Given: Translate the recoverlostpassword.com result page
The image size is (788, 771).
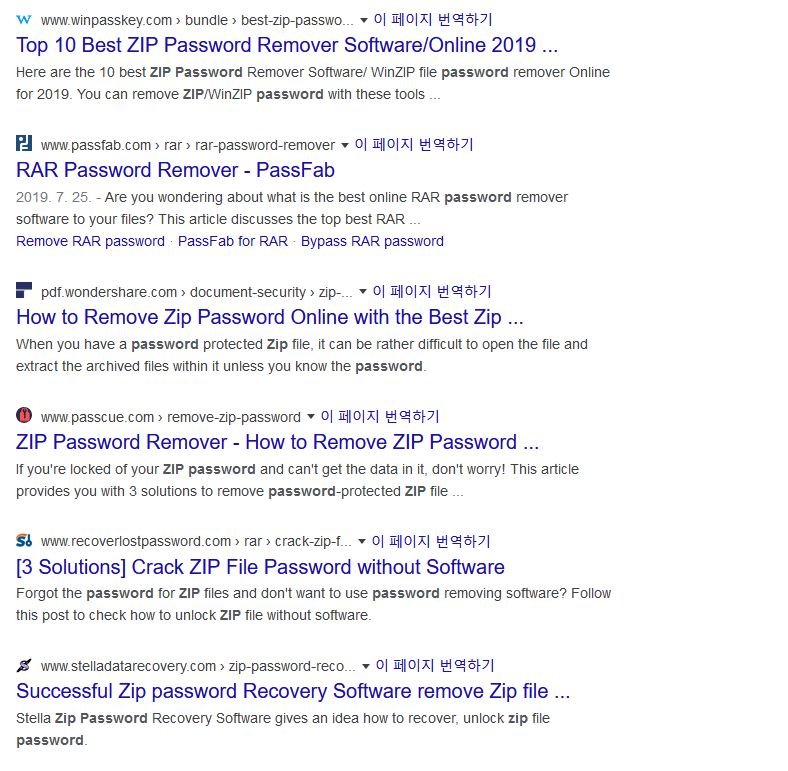Looking at the screenshot, I should click(x=431, y=541).
